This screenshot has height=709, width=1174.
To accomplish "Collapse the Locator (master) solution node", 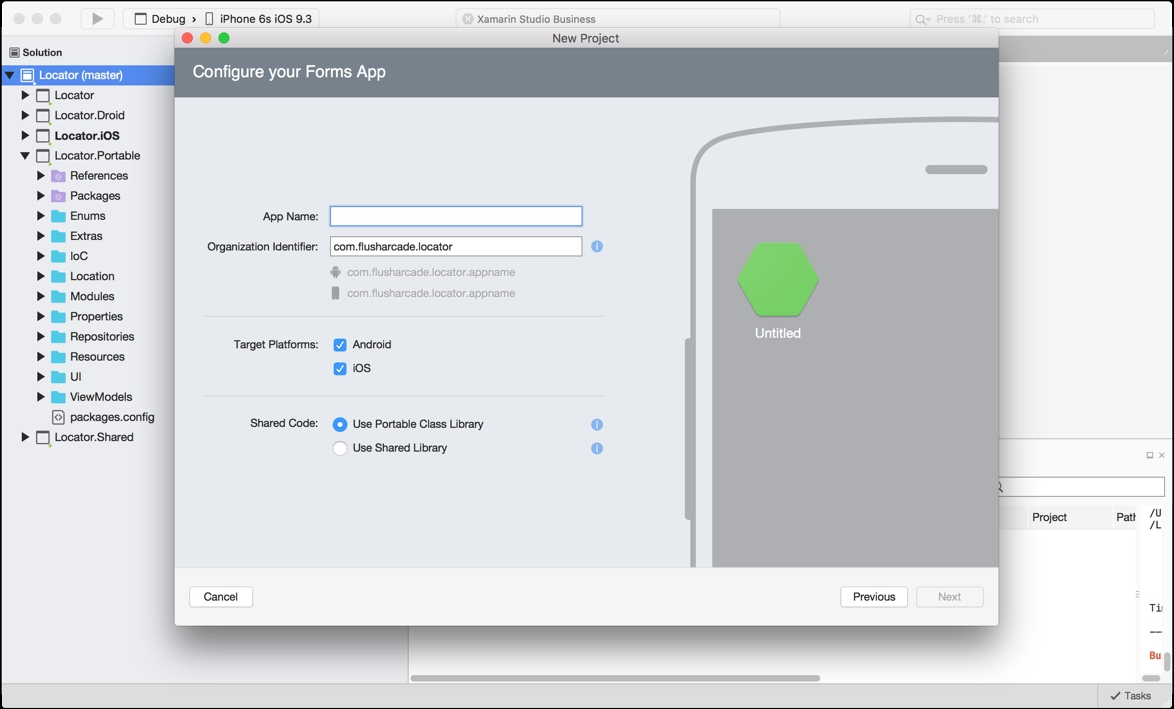I will [x=10, y=75].
